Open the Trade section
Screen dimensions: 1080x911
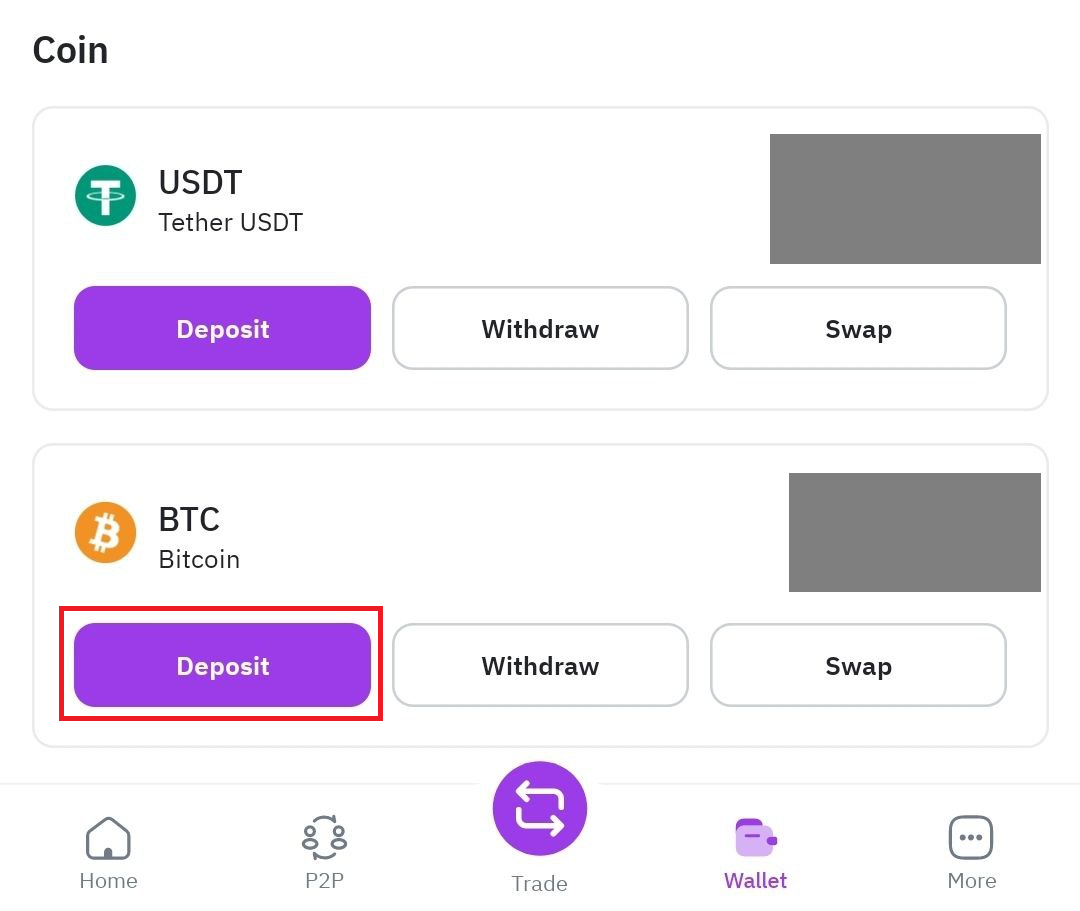[539, 883]
